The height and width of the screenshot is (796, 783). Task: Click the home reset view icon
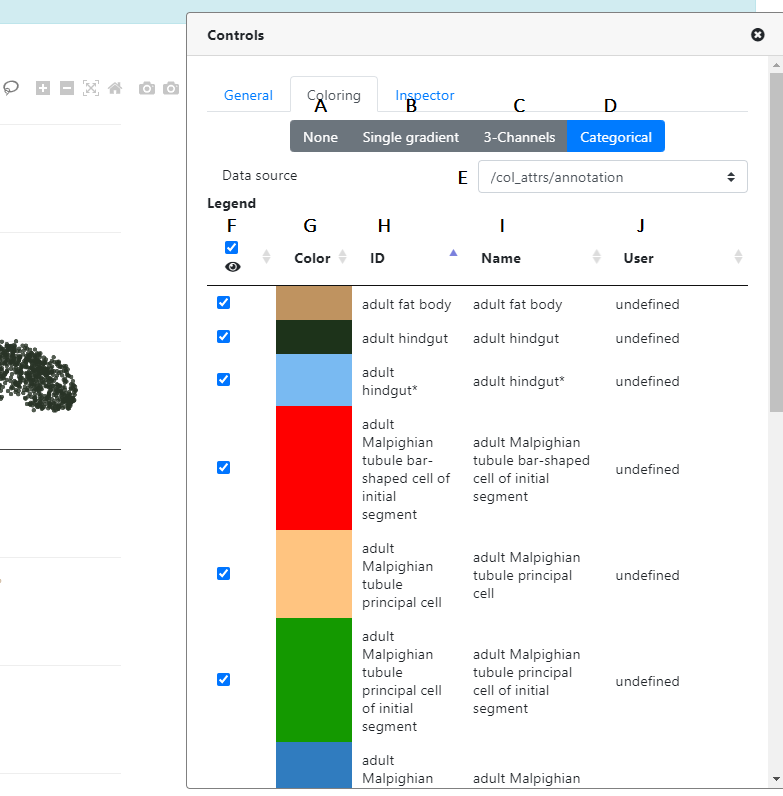point(115,88)
